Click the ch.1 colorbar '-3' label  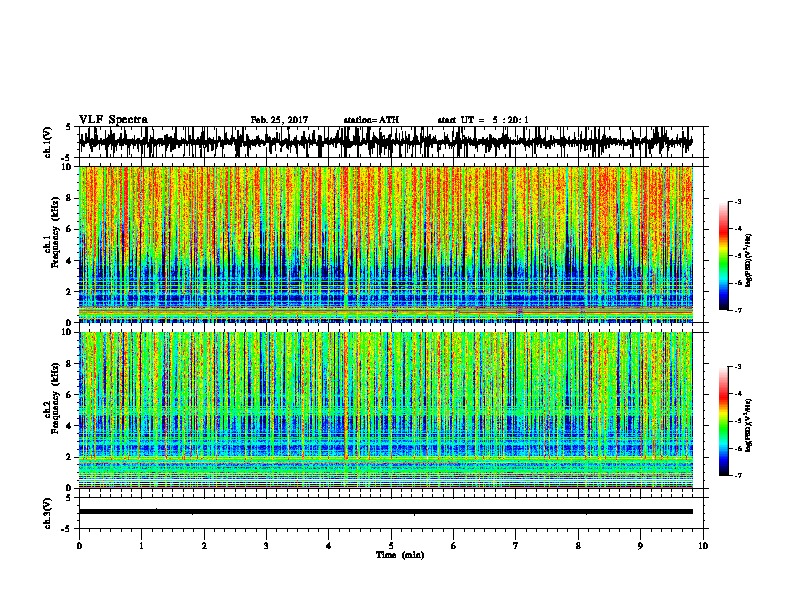click(x=737, y=202)
